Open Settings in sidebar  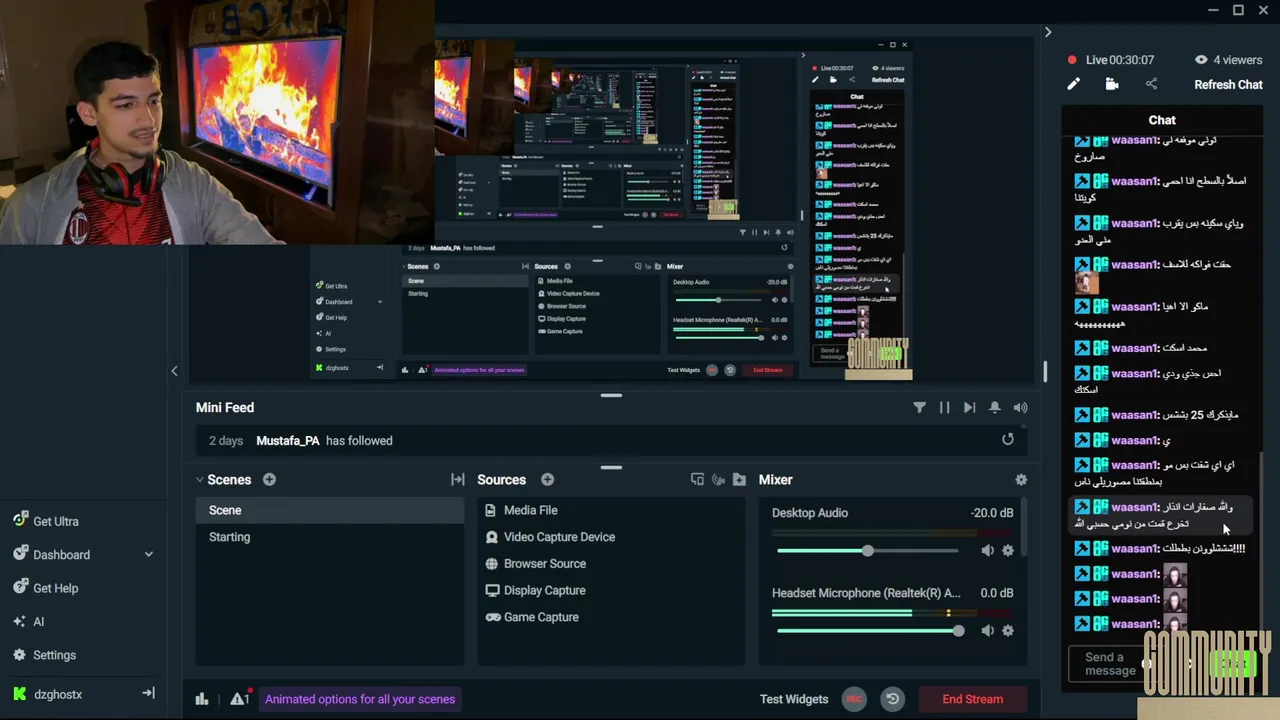tap(44, 655)
